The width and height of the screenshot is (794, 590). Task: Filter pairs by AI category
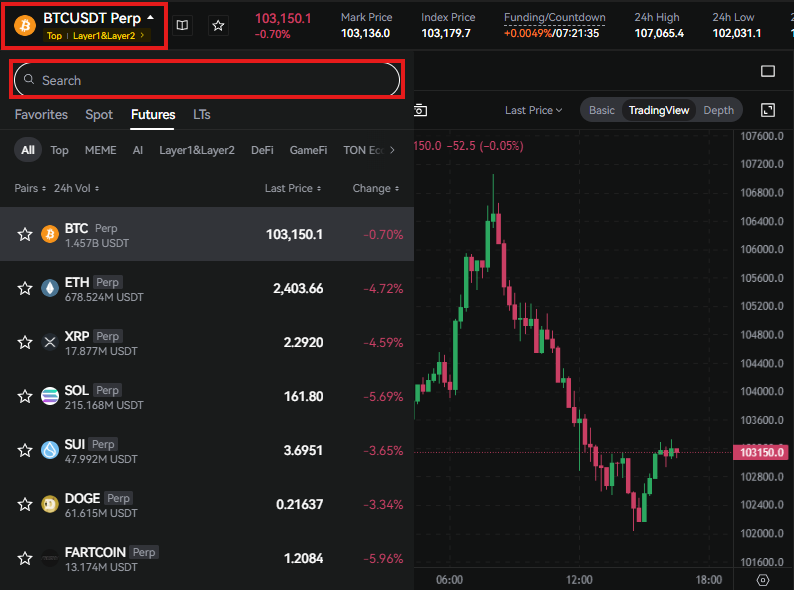[x=137, y=150]
